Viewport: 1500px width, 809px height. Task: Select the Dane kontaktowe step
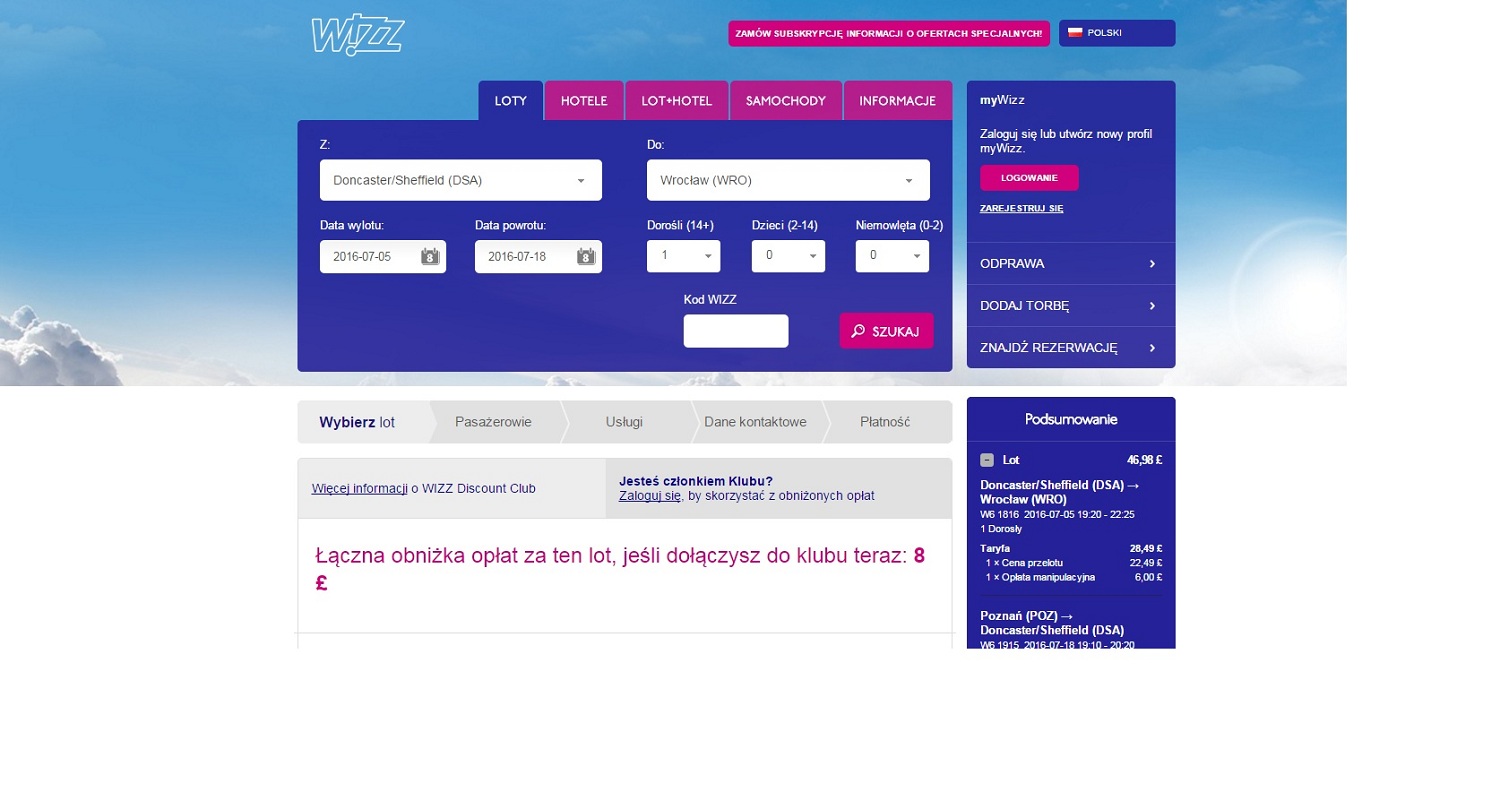click(x=755, y=422)
